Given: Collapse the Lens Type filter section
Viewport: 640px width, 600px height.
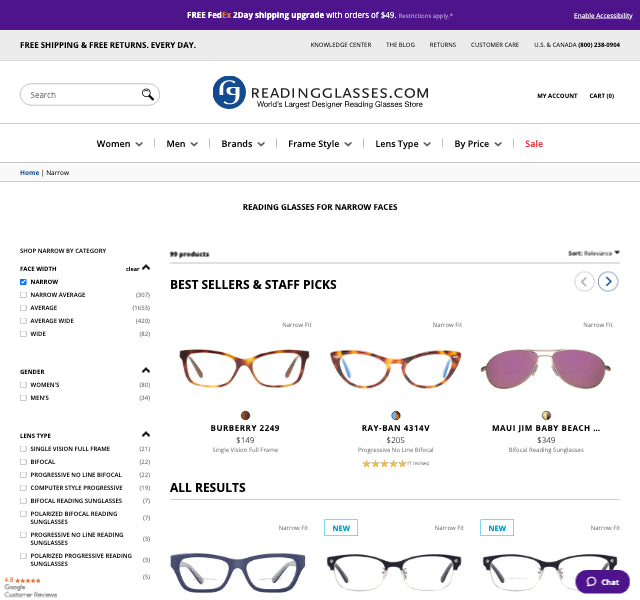Looking at the screenshot, I should pyautogui.click(x=146, y=435).
